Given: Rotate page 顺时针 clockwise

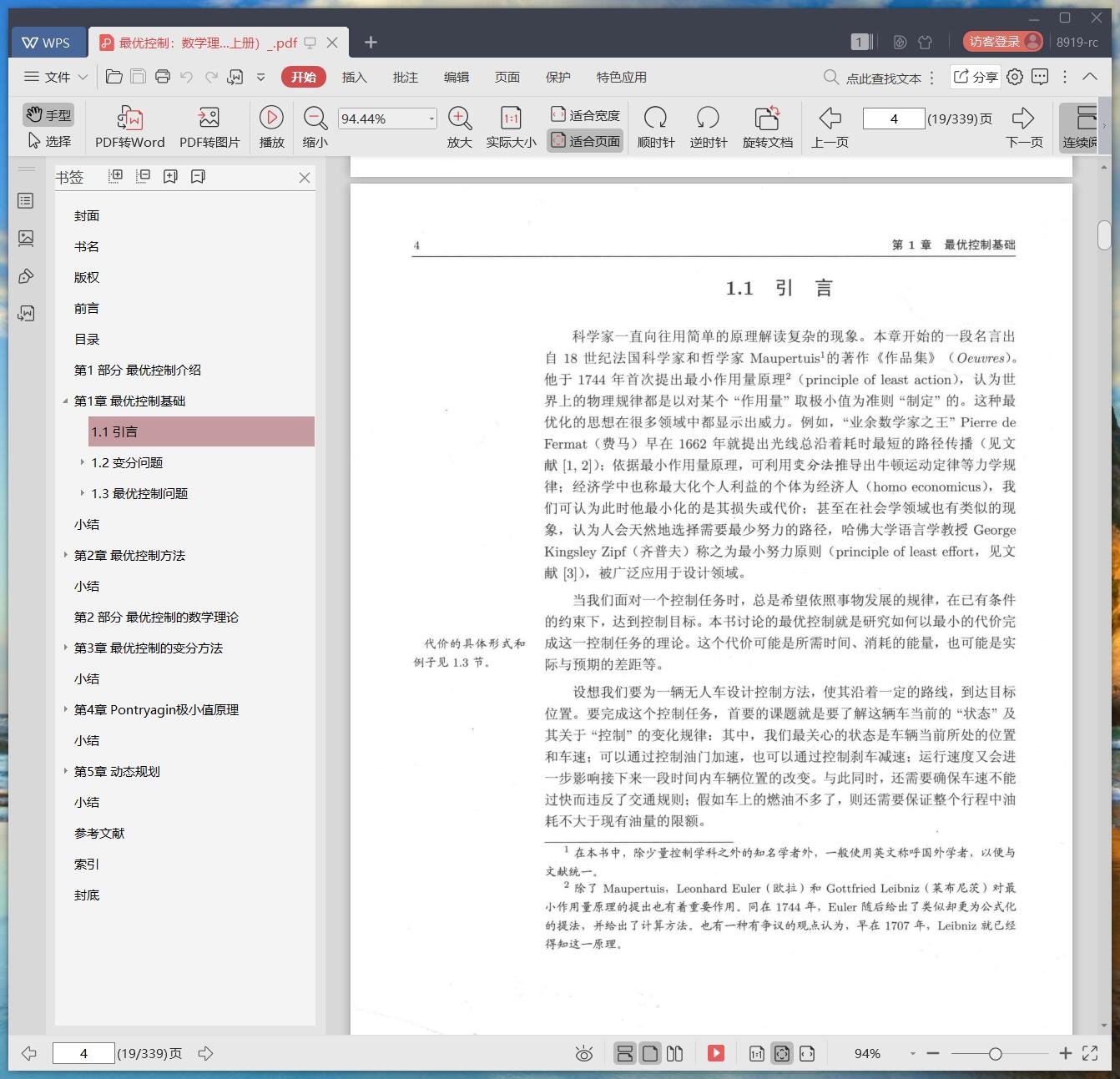Looking at the screenshot, I should (655, 118).
